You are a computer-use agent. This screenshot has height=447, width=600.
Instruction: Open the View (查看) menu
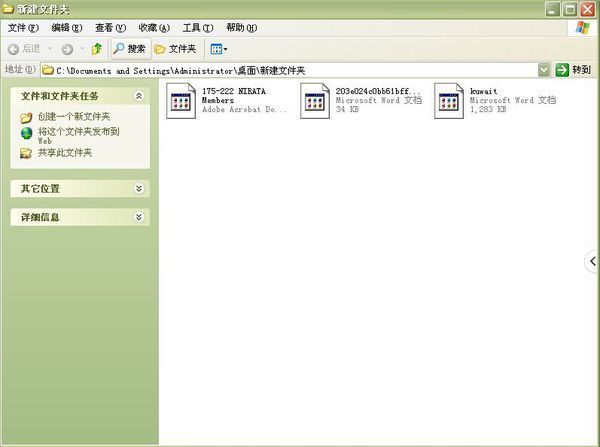pos(110,28)
